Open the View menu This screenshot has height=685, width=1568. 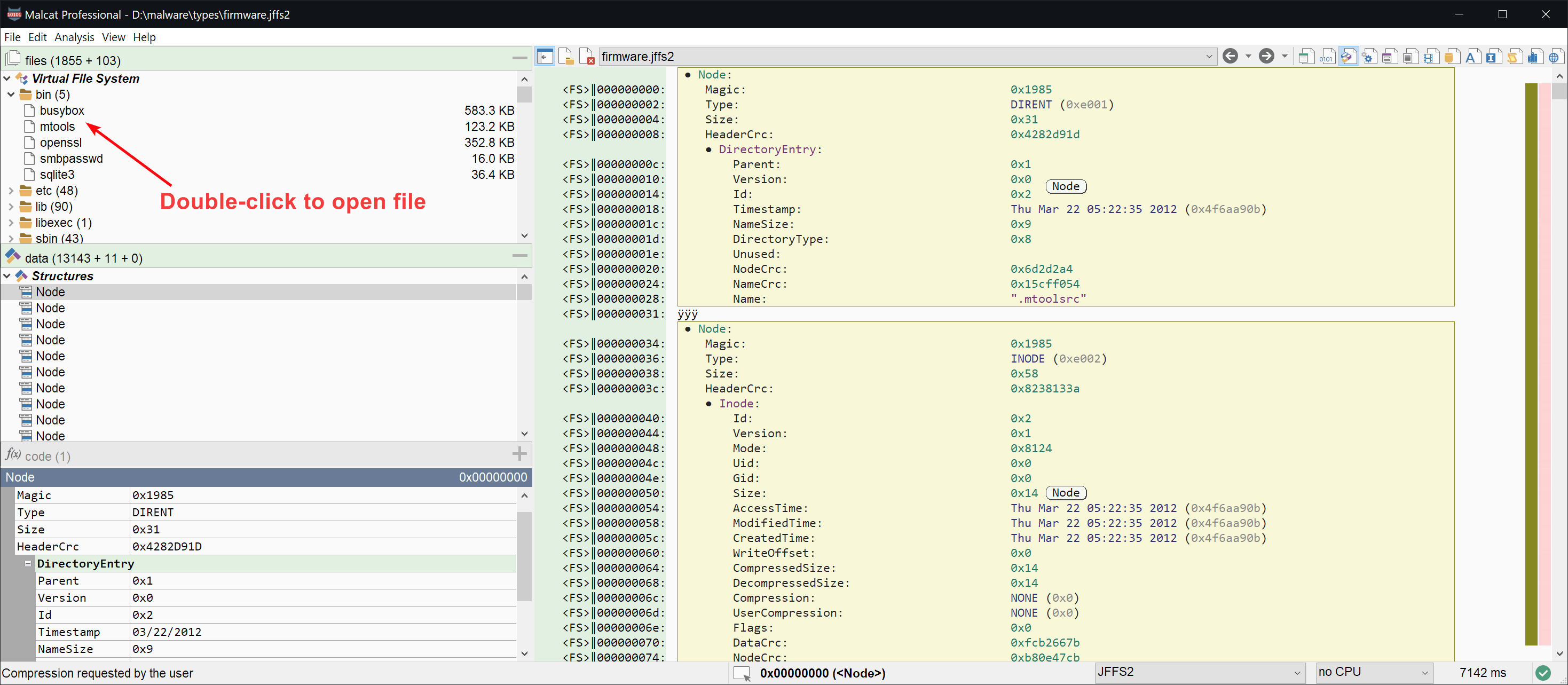[113, 37]
